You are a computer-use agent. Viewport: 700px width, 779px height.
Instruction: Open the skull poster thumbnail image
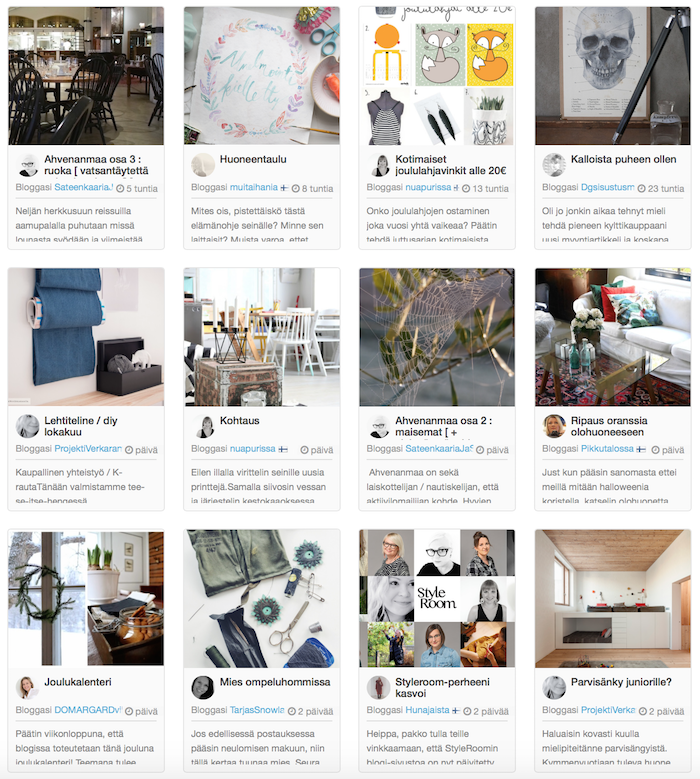coord(613,76)
